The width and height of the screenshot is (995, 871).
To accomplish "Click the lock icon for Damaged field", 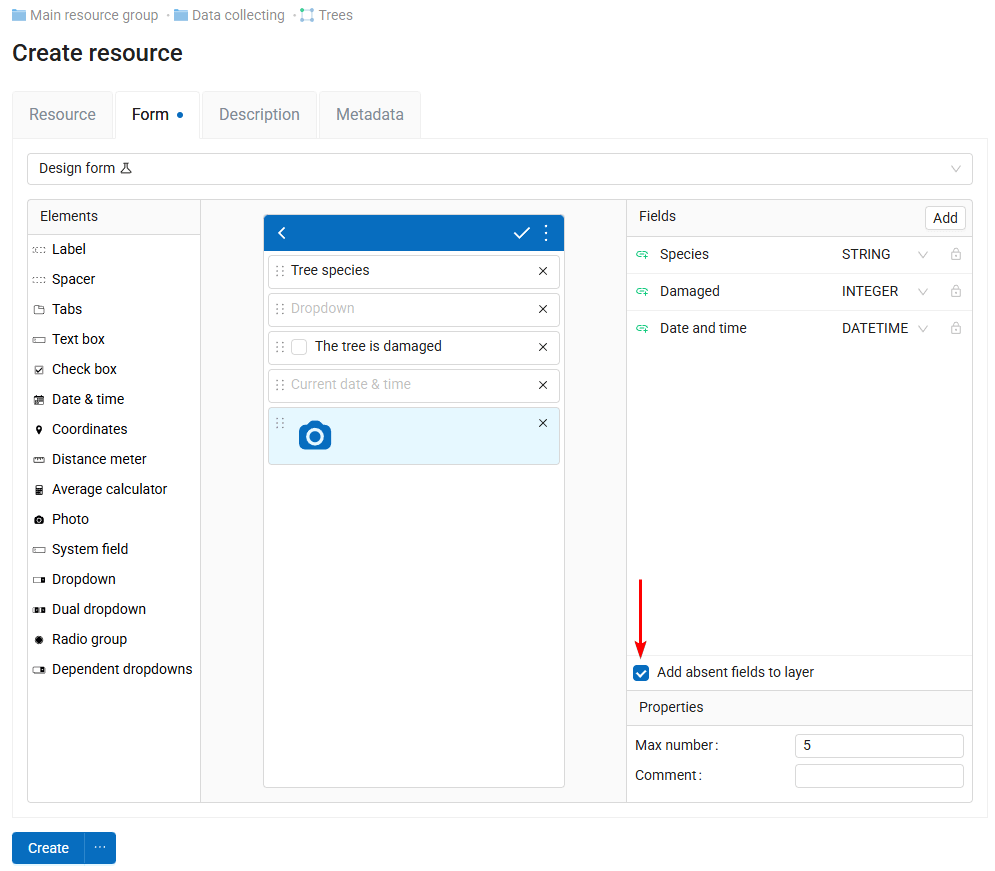I will tap(955, 292).
